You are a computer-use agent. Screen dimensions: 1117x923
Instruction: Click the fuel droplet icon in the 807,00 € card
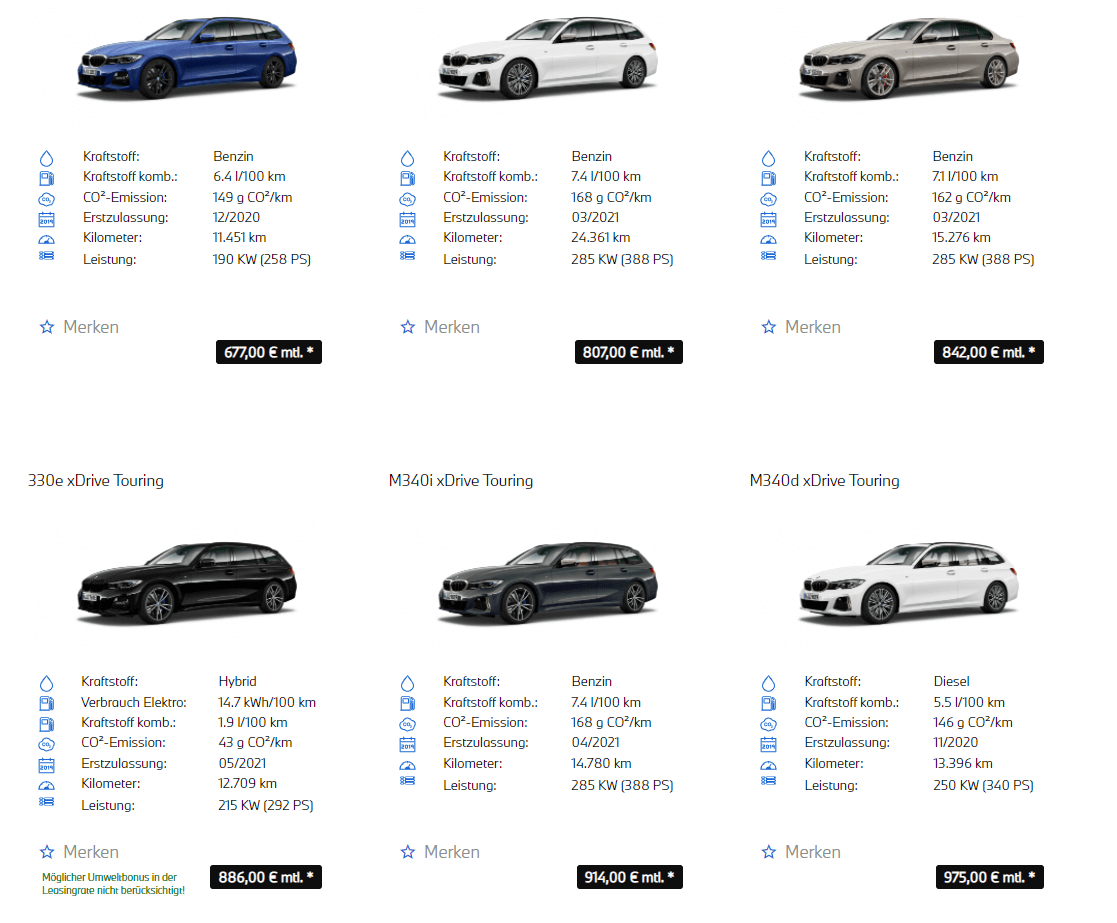(407, 158)
